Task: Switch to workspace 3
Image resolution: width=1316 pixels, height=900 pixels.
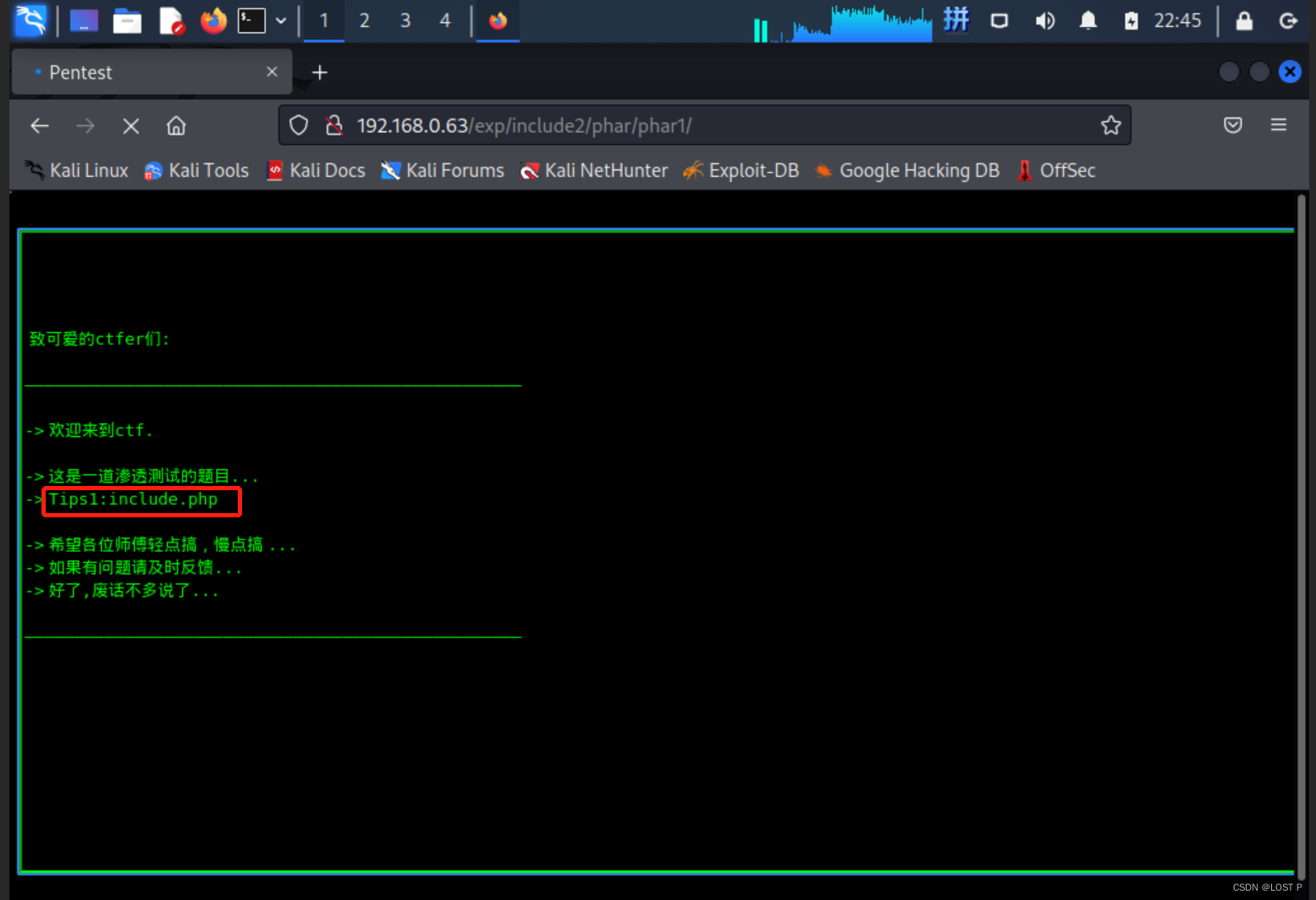Action: tap(405, 20)
